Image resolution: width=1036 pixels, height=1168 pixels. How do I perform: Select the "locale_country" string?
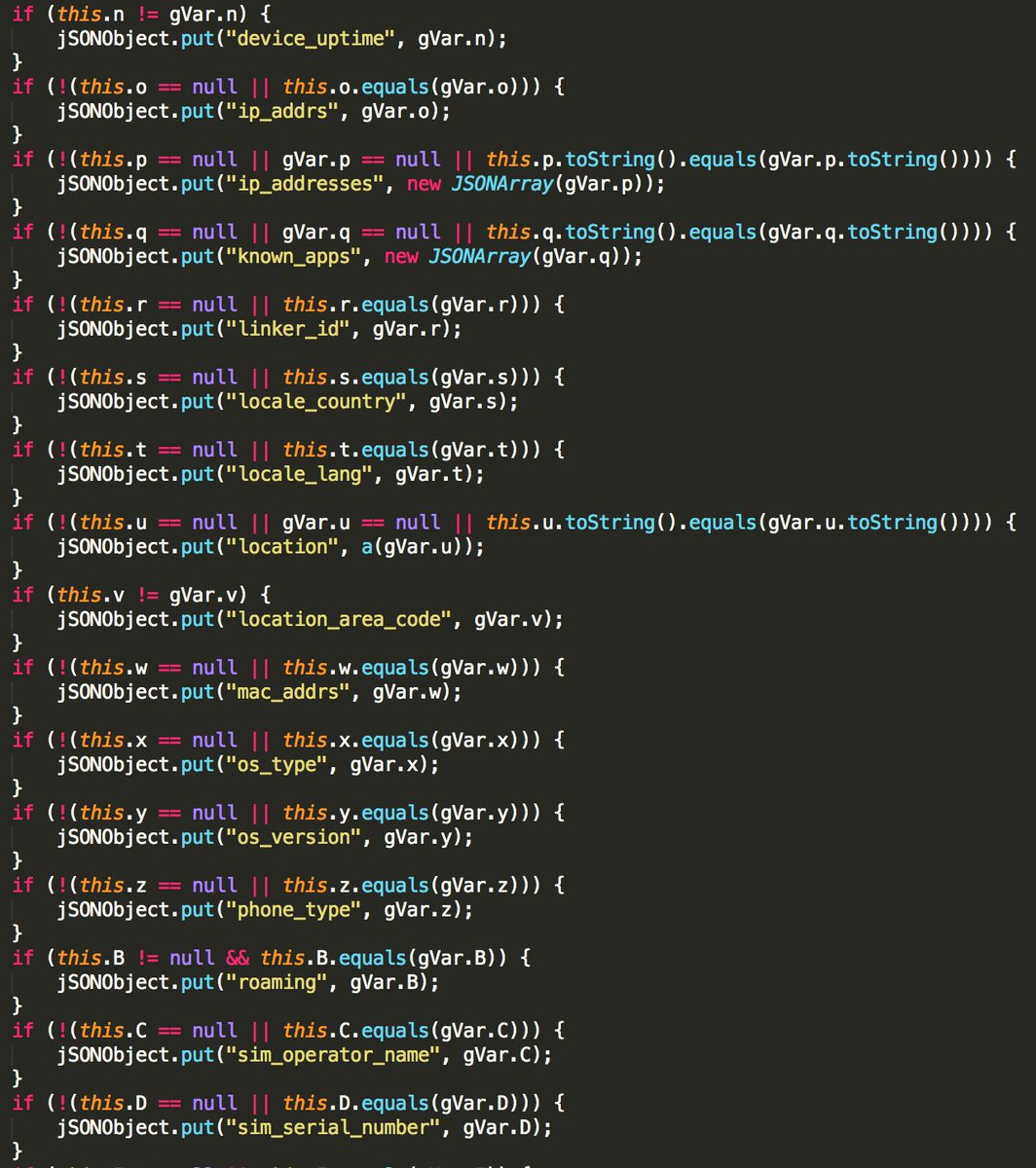click(x=317, y=401)
